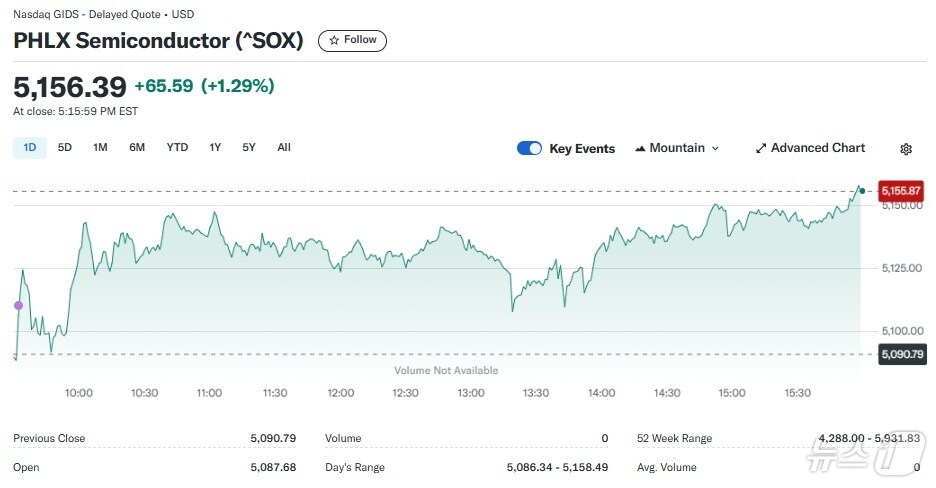Click the star icon on Follow
The height and width of the screenshot is (488, 936).
pos(334,40)
